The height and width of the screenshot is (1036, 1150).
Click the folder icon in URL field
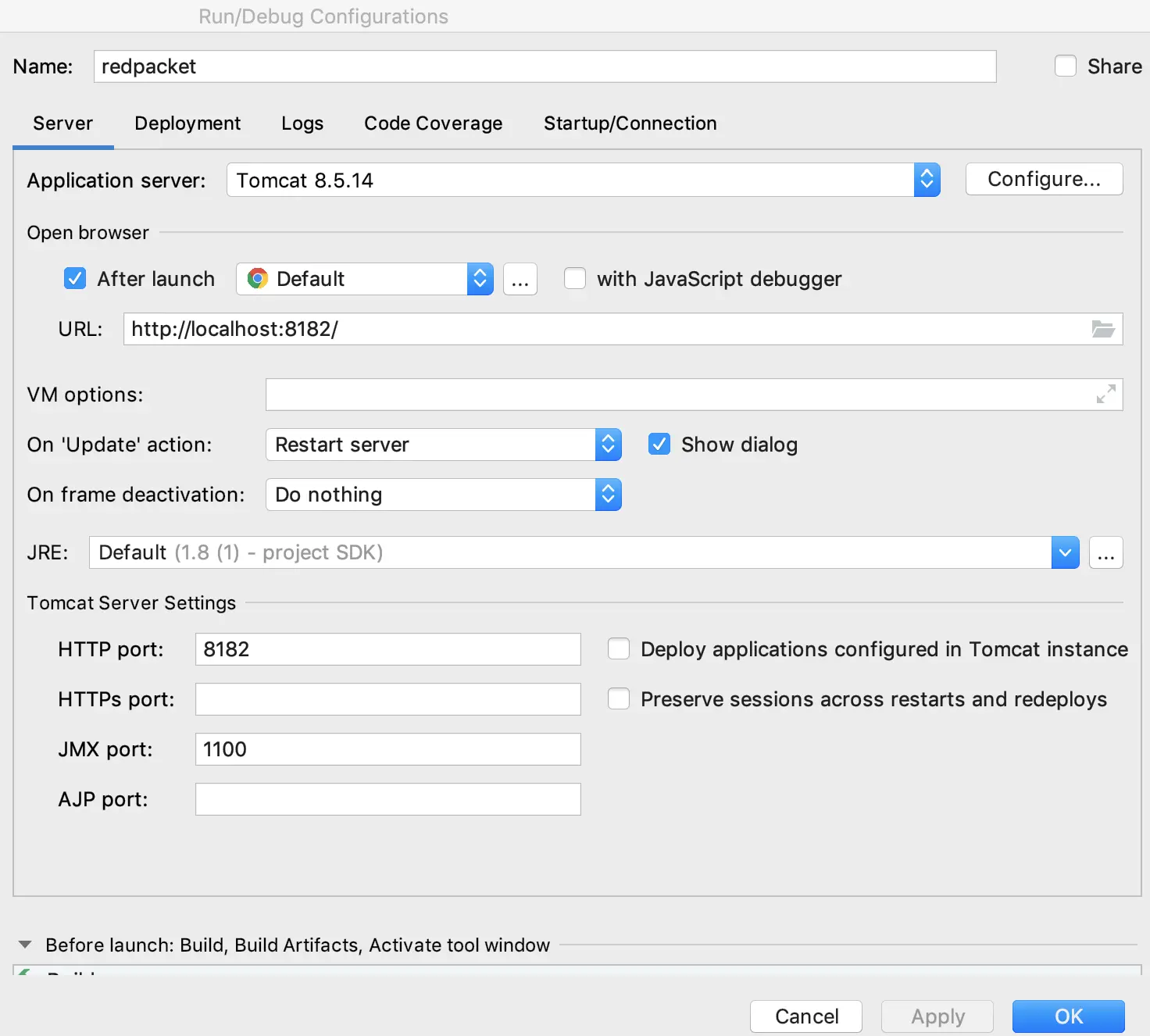pyautogui.click(x=1102, y=329)
